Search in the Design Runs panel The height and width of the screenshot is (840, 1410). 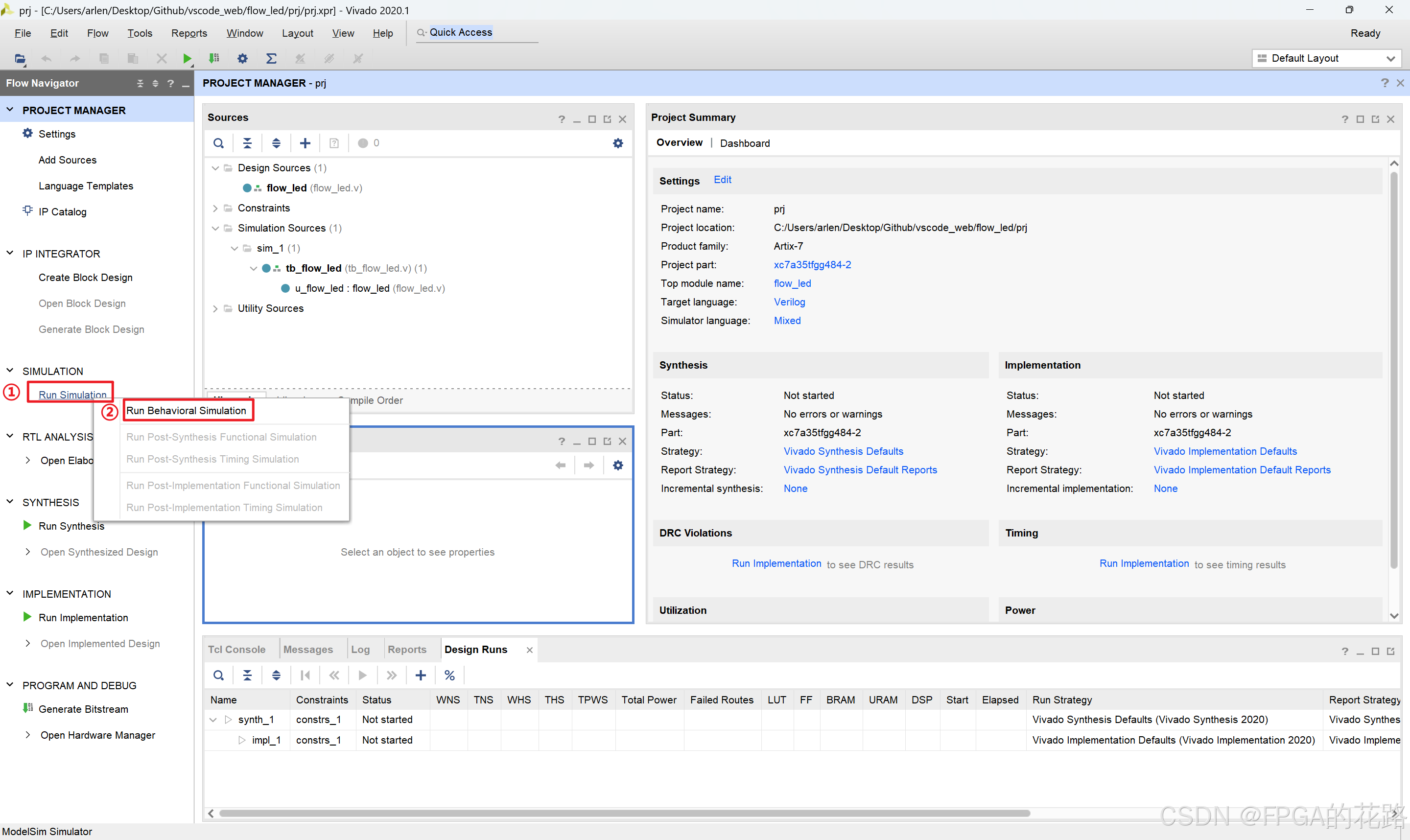(218, 676)
